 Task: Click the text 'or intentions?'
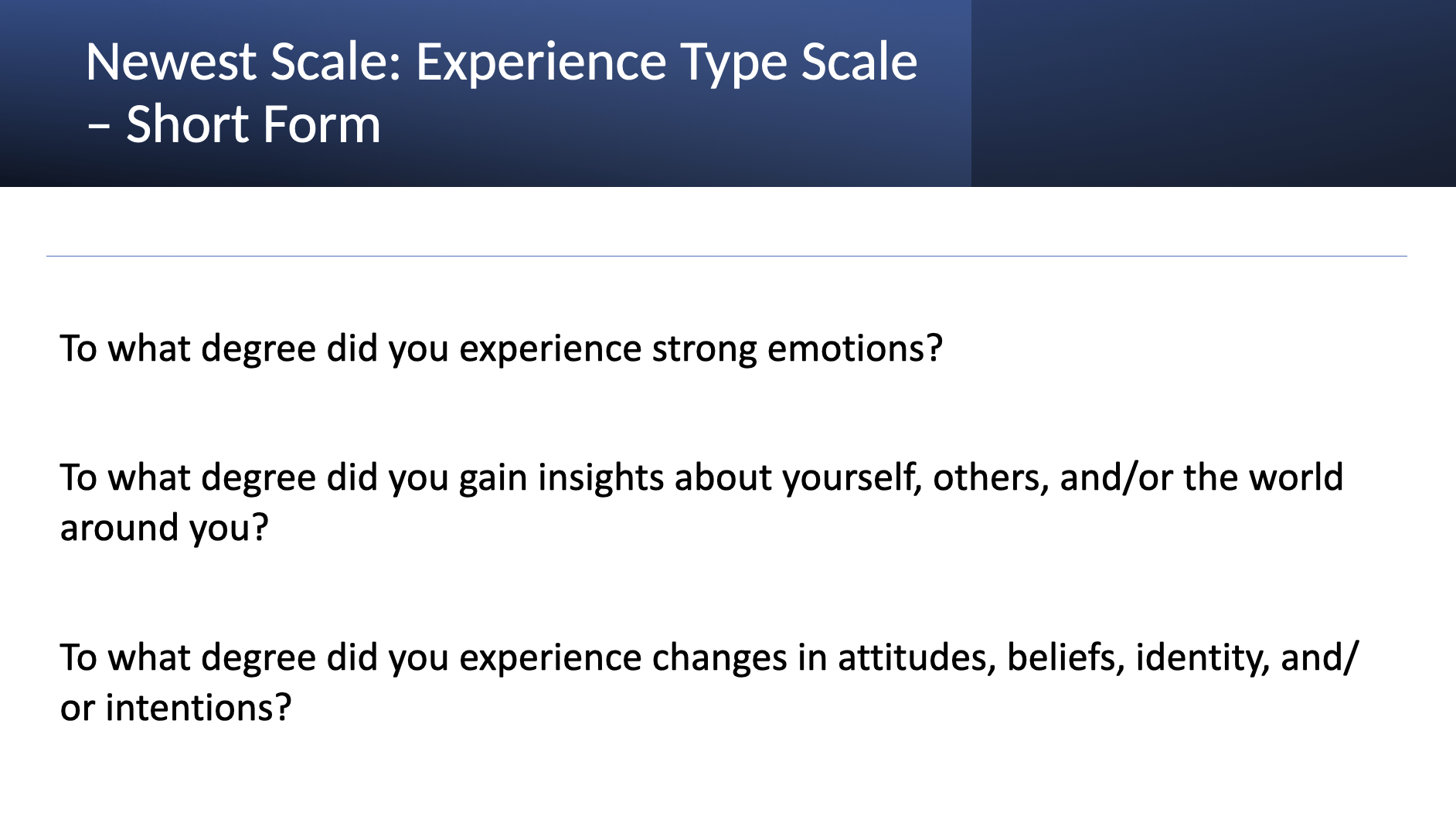(x=175, y=708)
